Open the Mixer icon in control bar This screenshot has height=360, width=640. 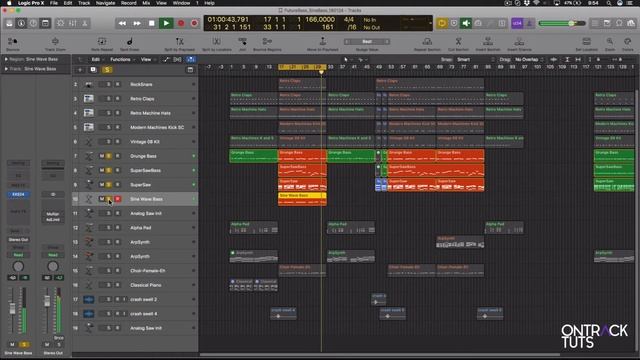73,23
